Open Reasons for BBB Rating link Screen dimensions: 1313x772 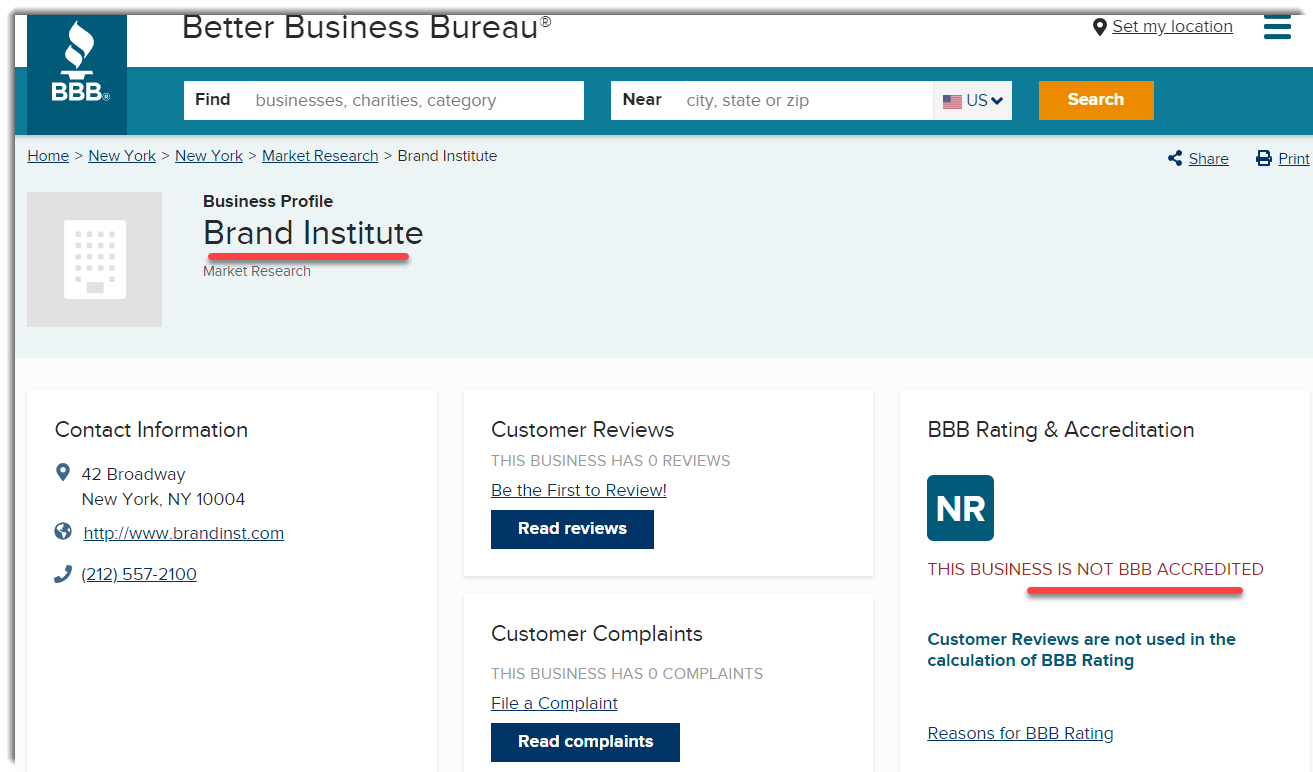(x=1020, y=733)
